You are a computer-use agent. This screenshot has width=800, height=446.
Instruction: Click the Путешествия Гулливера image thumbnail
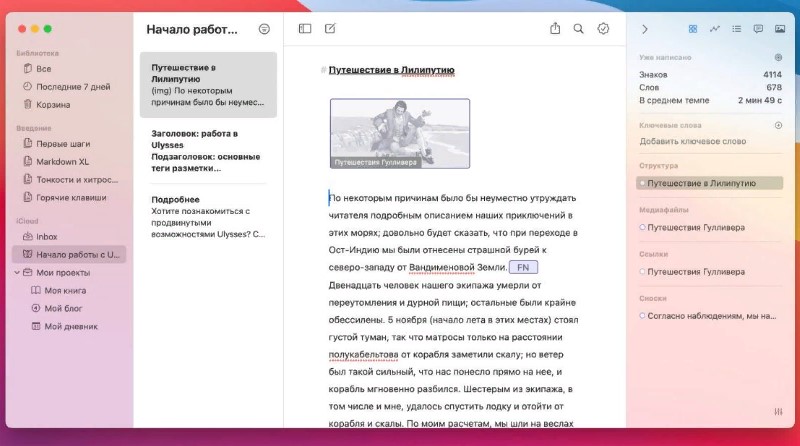399,132
